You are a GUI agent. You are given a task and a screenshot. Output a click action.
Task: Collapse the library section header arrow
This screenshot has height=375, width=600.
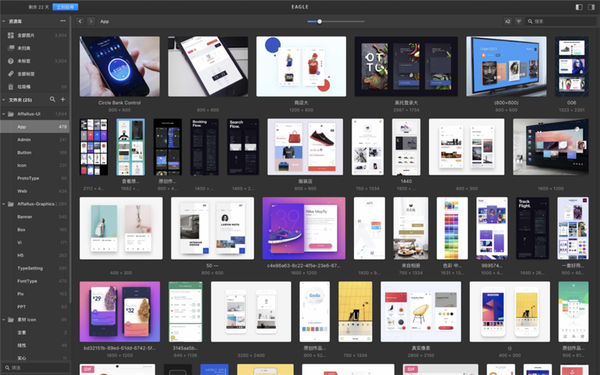[4, 21]
